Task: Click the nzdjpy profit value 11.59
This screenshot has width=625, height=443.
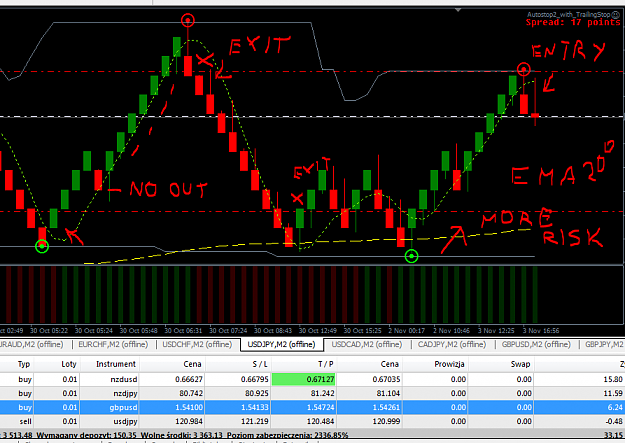Action: (x=613, y=394)
